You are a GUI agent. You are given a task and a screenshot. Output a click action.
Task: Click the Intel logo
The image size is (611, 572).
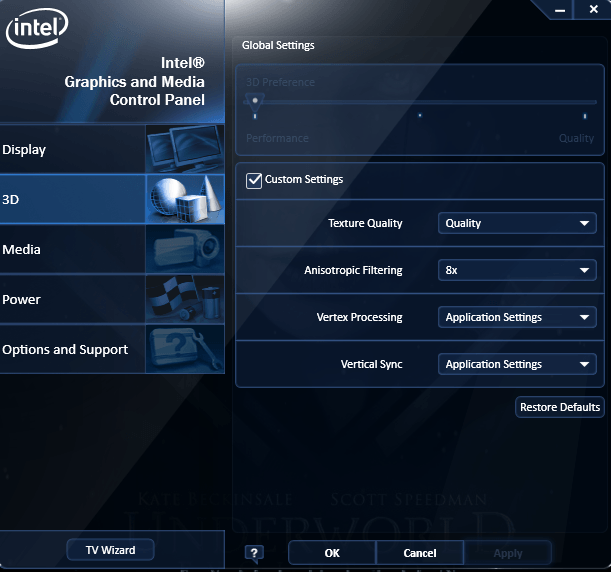(37, 28)
